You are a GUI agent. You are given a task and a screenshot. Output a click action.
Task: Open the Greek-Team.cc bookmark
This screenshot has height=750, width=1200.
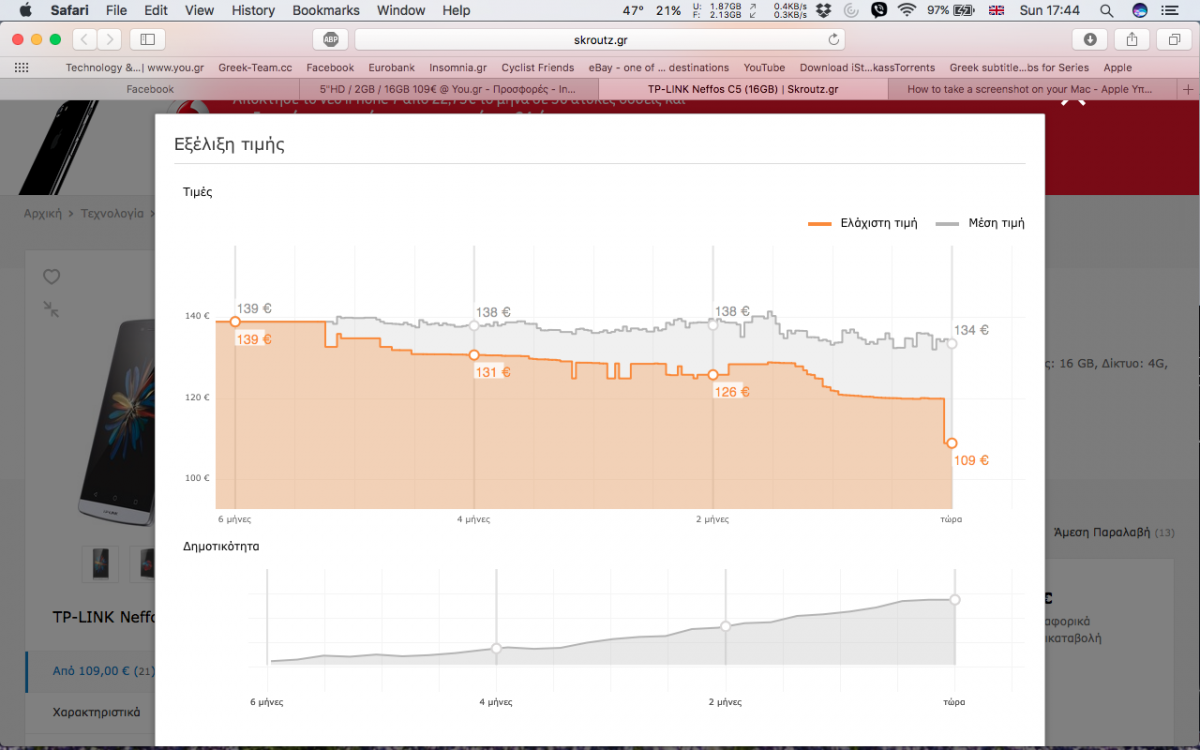(255, 68)
